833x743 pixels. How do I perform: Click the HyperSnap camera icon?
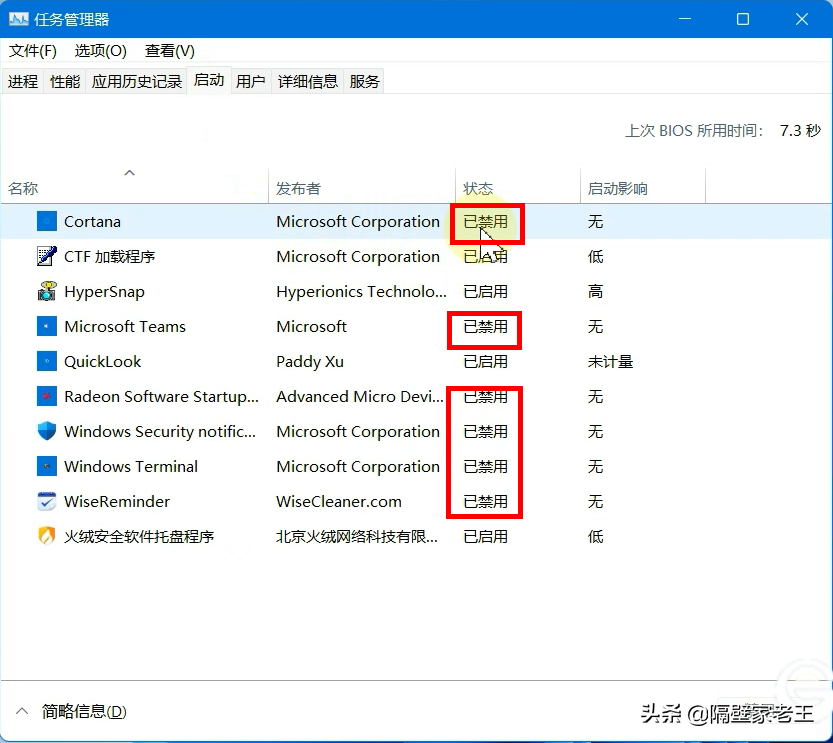[x=45, y=291]
